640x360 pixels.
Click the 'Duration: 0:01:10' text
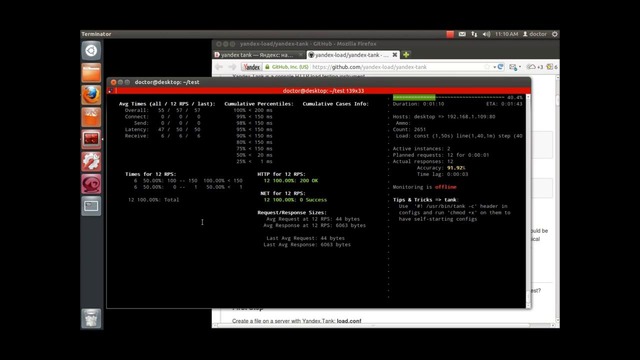(418, 104)
